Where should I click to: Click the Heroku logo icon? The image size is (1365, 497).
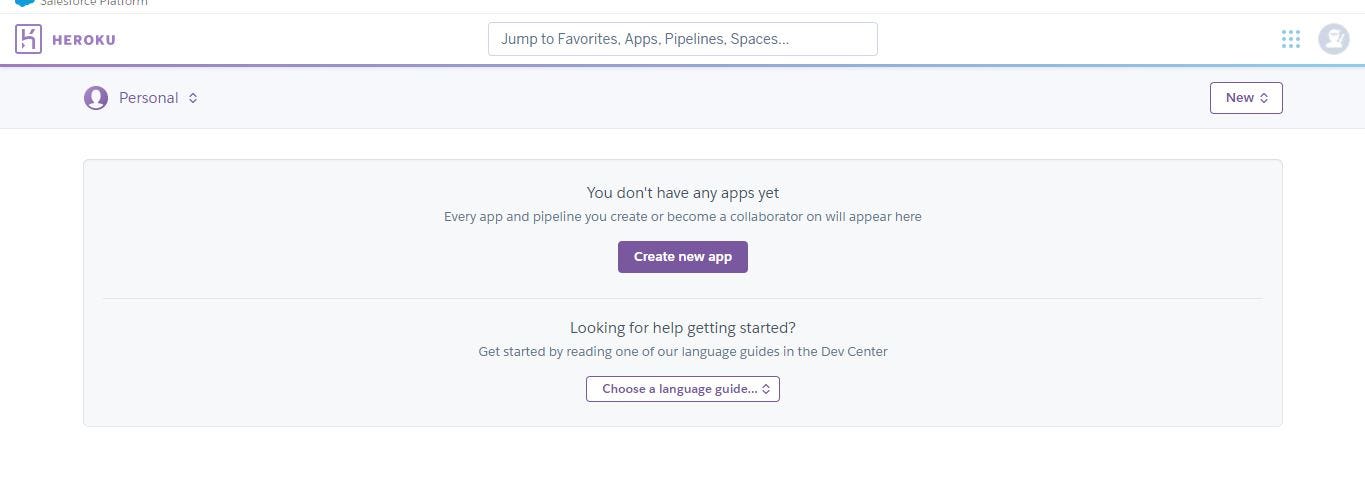click(x=28, y=39)
